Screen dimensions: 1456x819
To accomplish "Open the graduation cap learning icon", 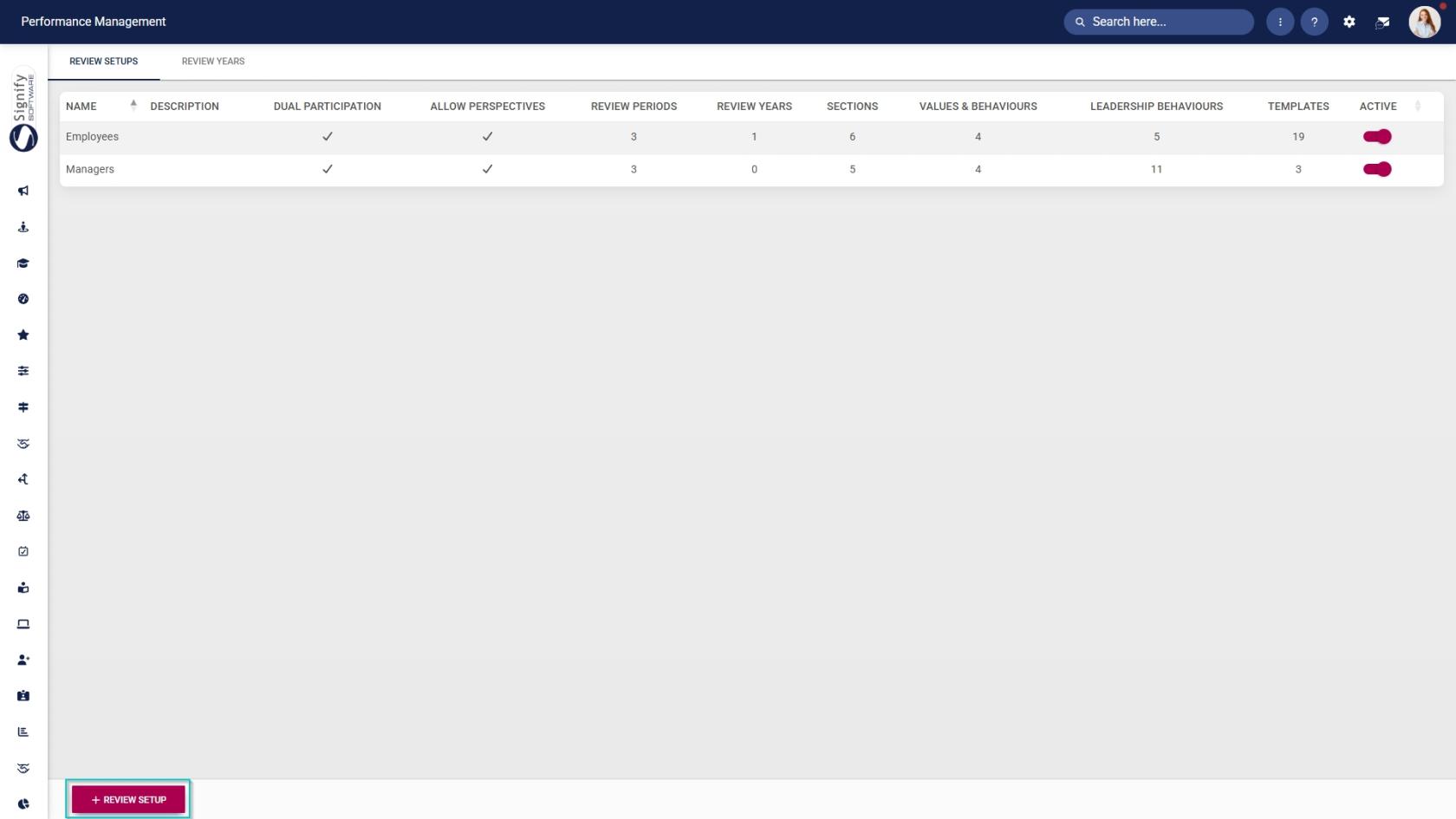I will pos(23,263).
